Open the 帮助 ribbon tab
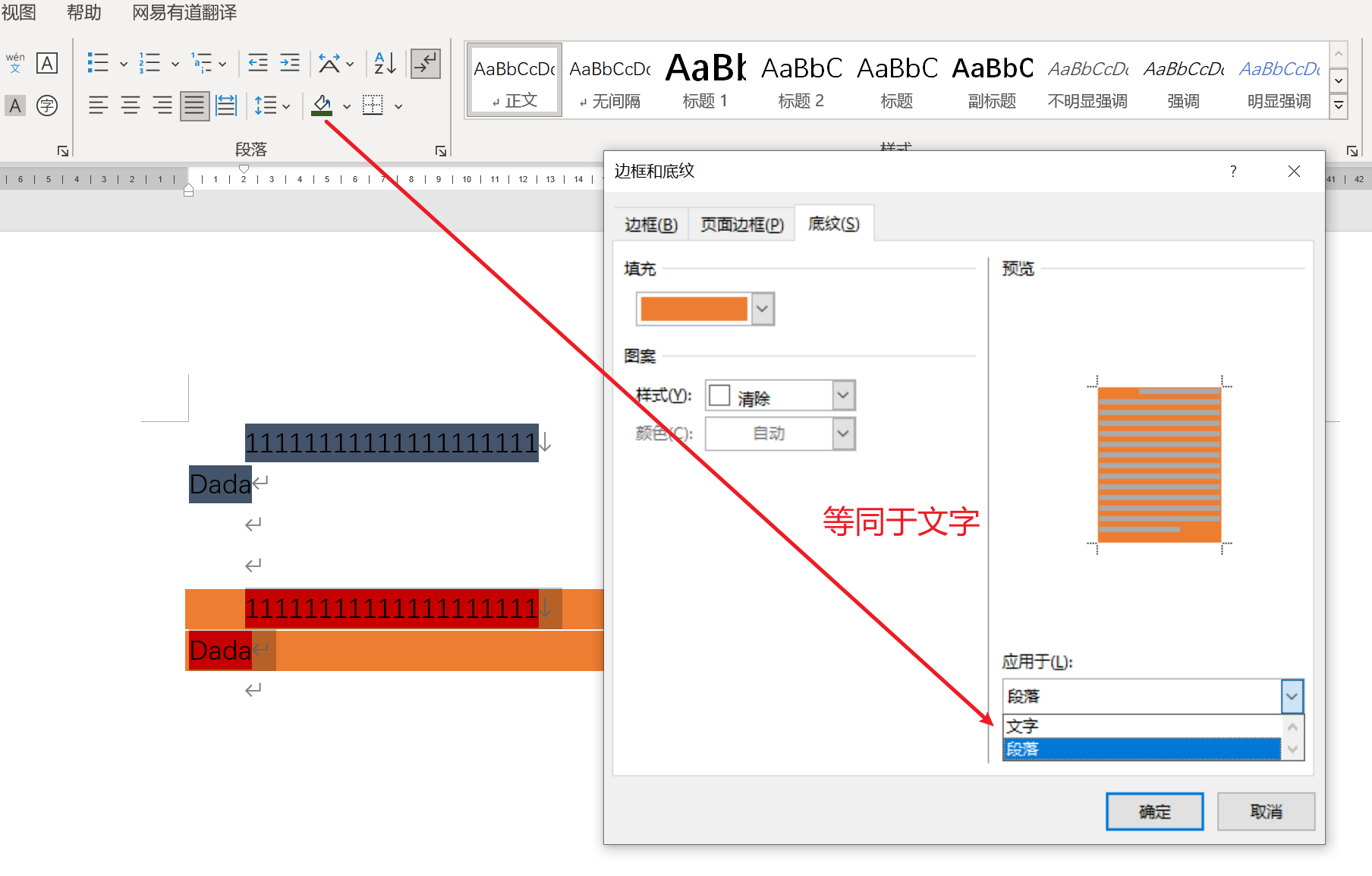The image size is (1372, 876). coord(83,12)
